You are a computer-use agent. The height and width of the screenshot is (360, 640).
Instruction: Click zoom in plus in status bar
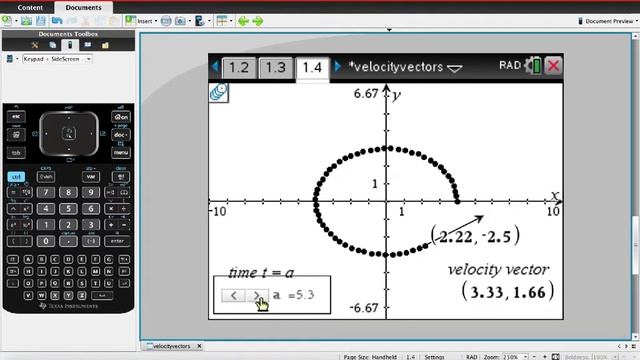pos(545,357)
